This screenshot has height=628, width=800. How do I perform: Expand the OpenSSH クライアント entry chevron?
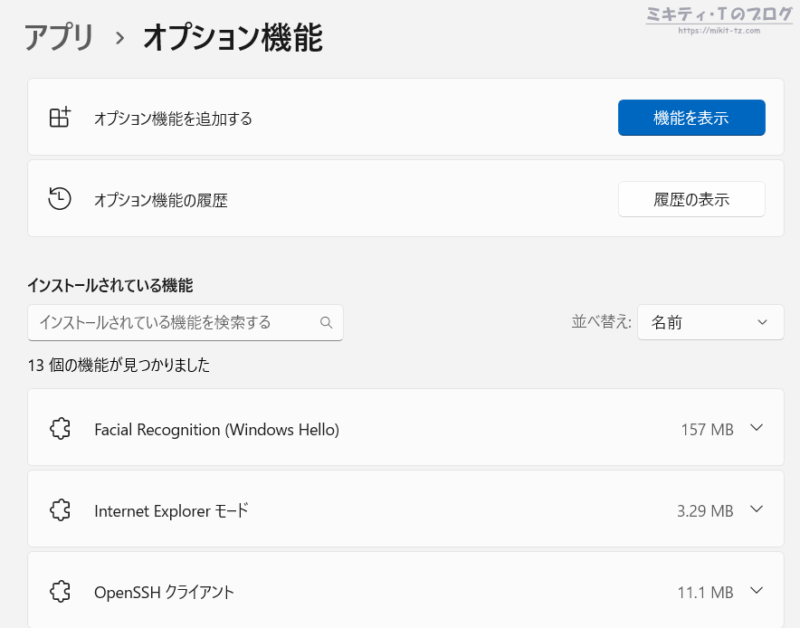pos(757,591)
